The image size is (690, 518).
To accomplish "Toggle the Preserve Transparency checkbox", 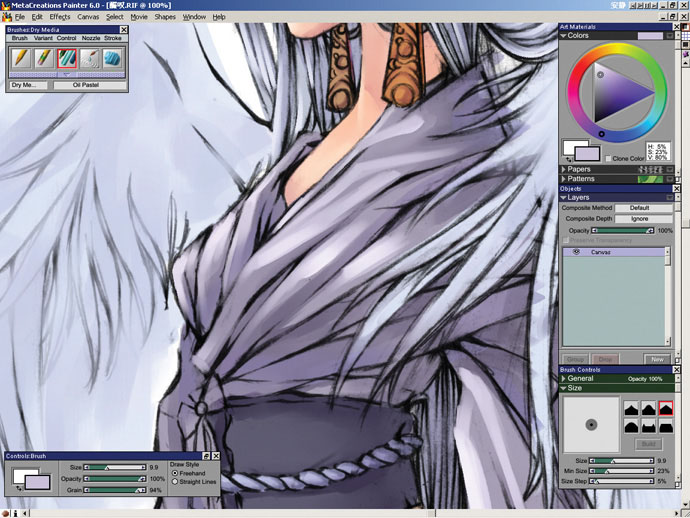I will click(566, 240).
